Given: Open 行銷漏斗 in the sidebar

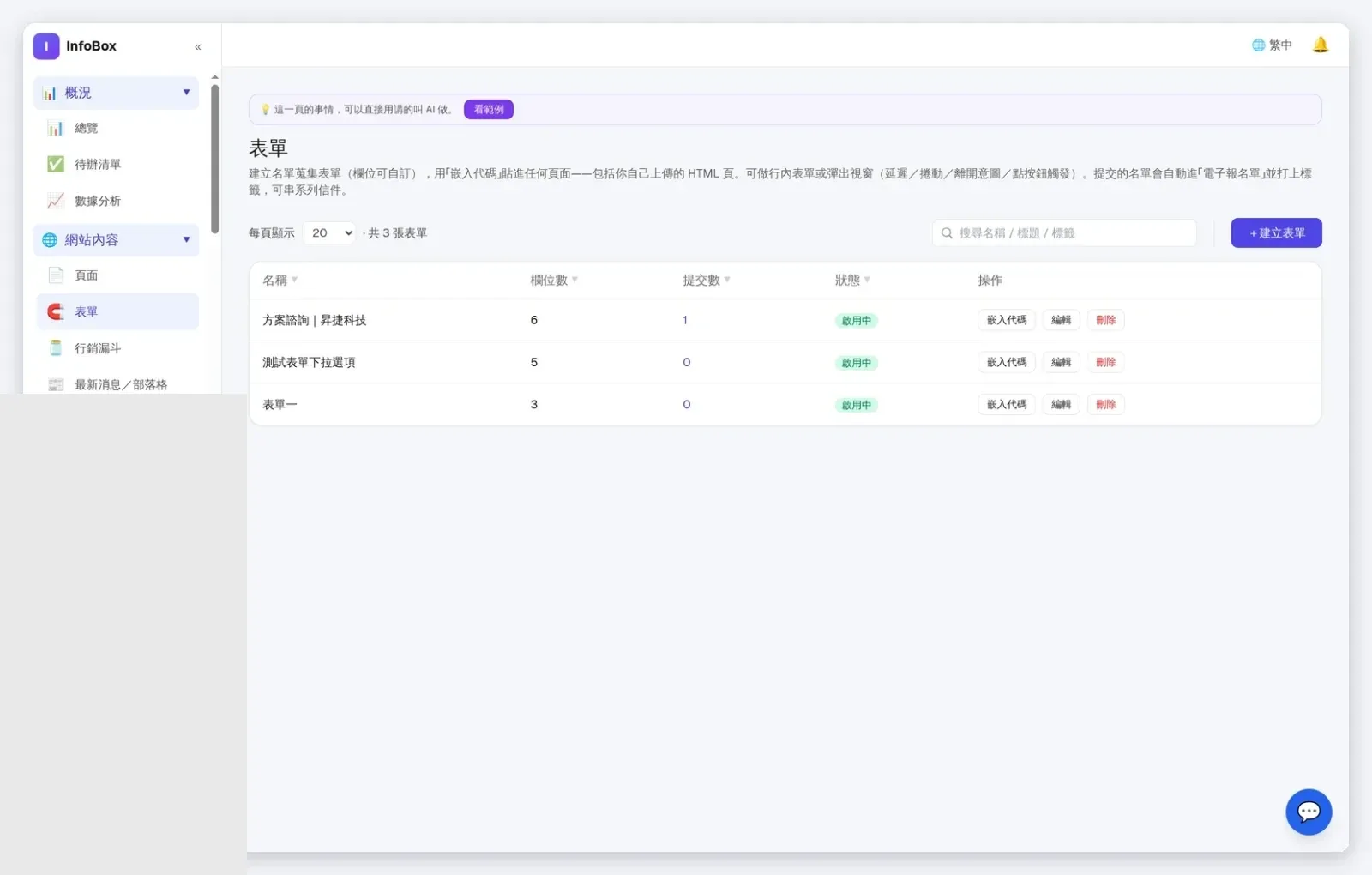Looking at the screenshot, I should pyautogui.click(x=117, y=348).
